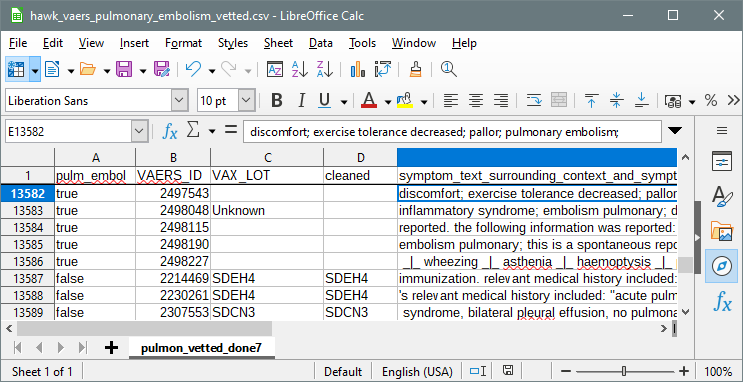Expand Undo history dropdown
743x382 pixels.
tap(212, 70)
